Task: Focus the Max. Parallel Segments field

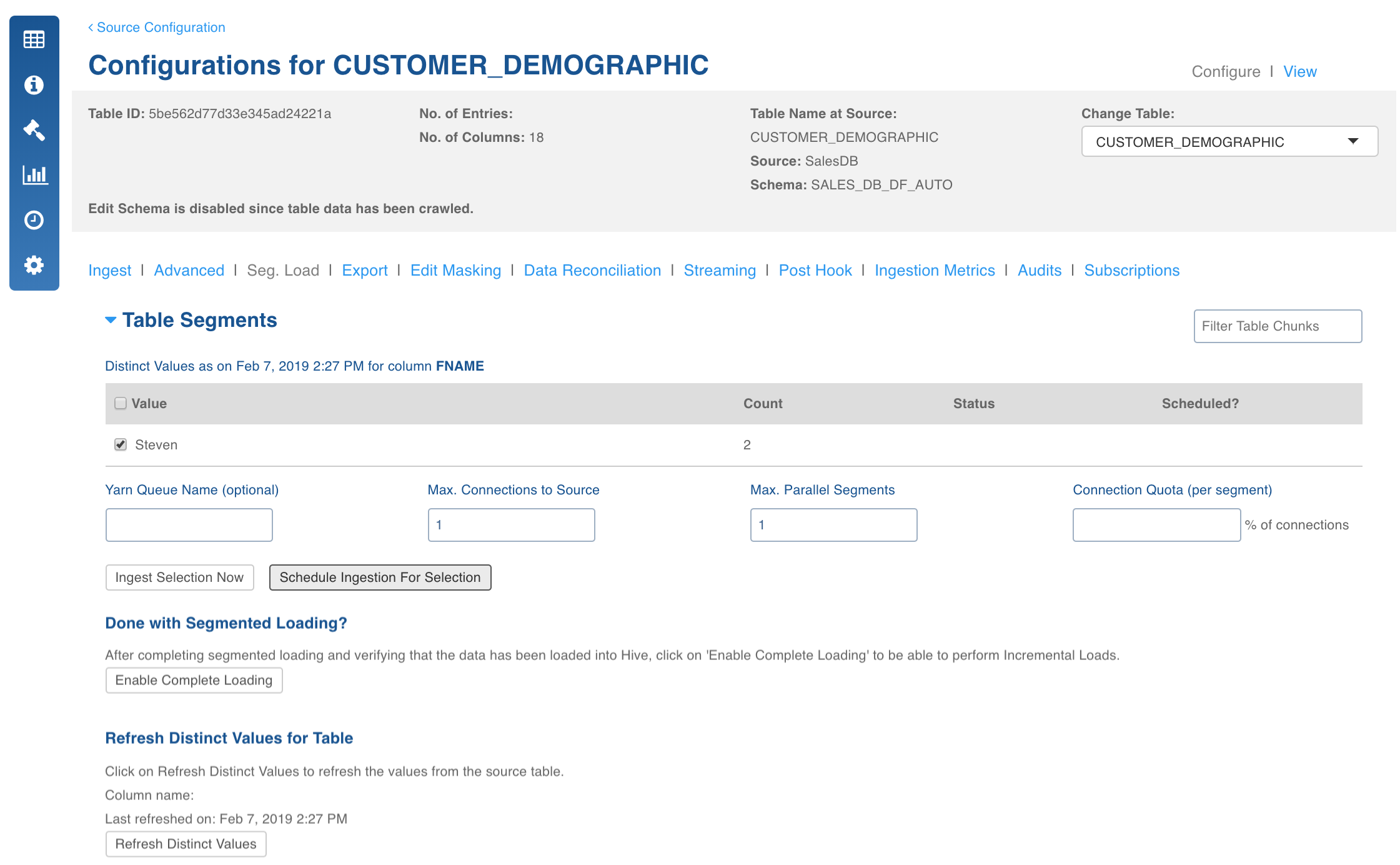Action: coord(833,525)
